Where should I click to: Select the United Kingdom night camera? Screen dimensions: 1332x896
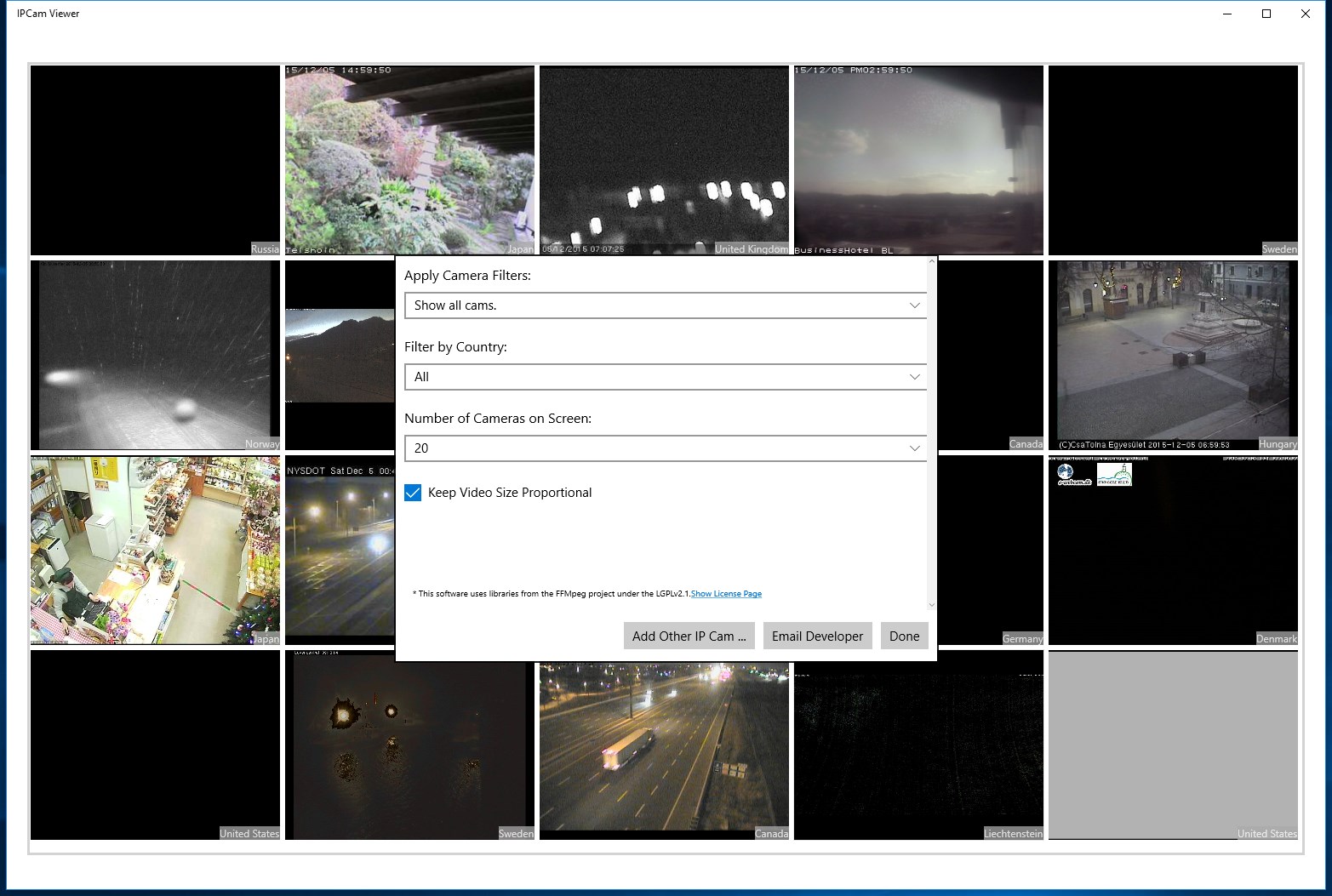(664, 160)
